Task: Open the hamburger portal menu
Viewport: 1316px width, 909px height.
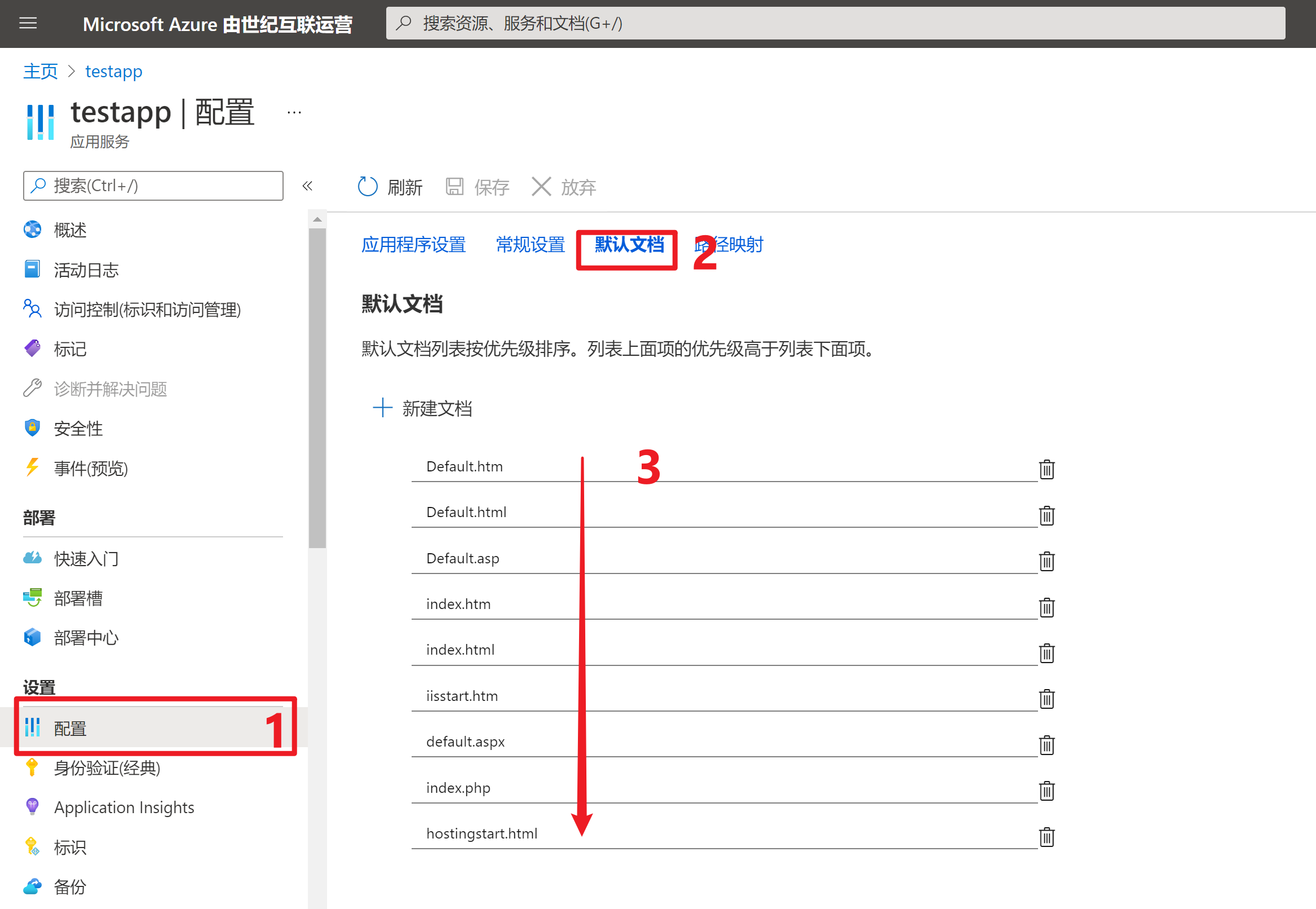Action: click(x=28, y=23)
